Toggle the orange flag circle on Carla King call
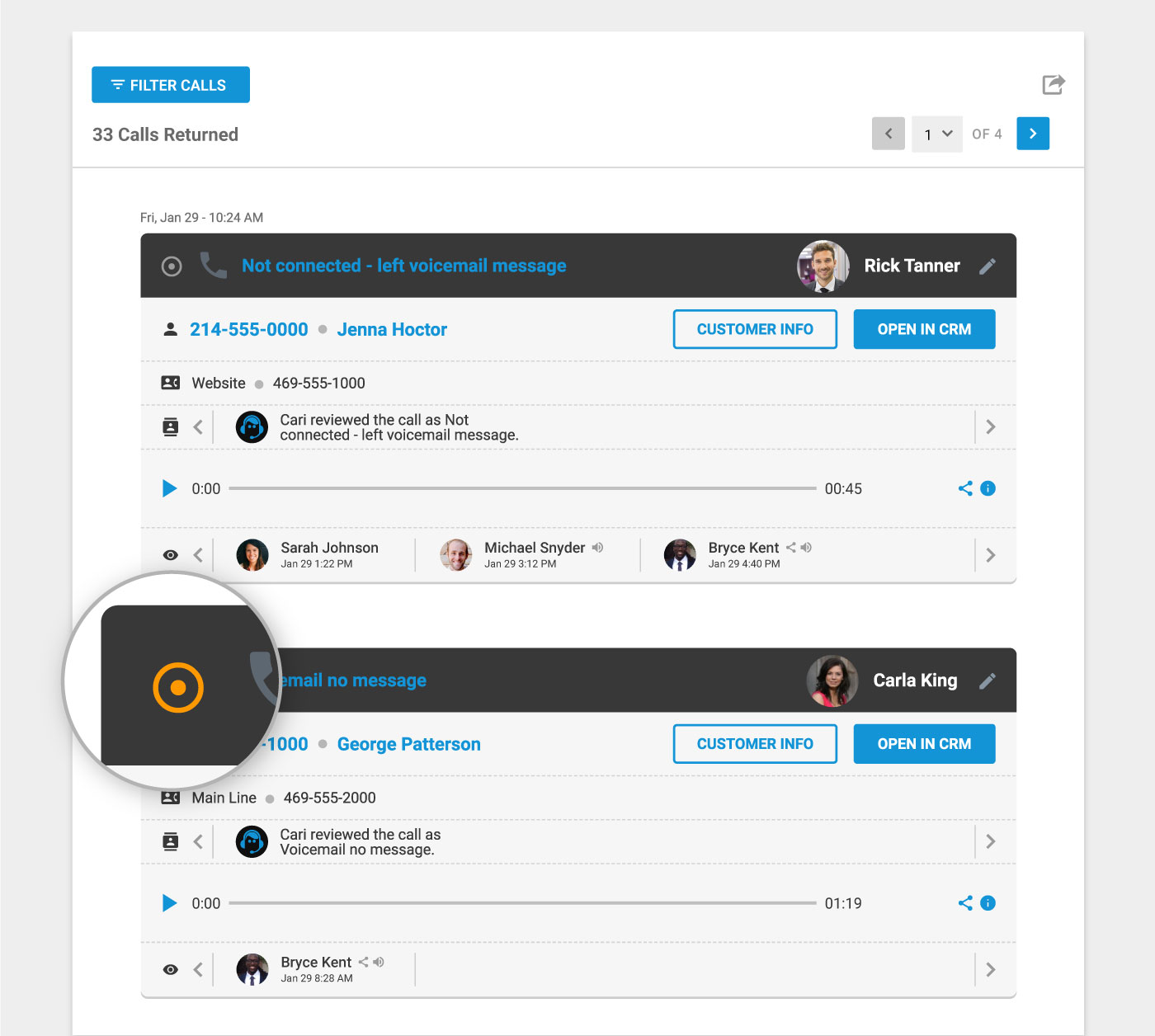 pos(178,687)
